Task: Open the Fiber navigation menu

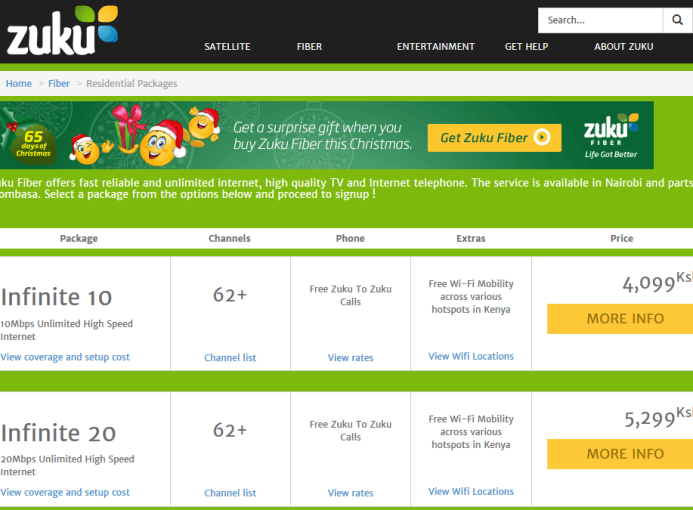Action: click(x=309, y=47)
